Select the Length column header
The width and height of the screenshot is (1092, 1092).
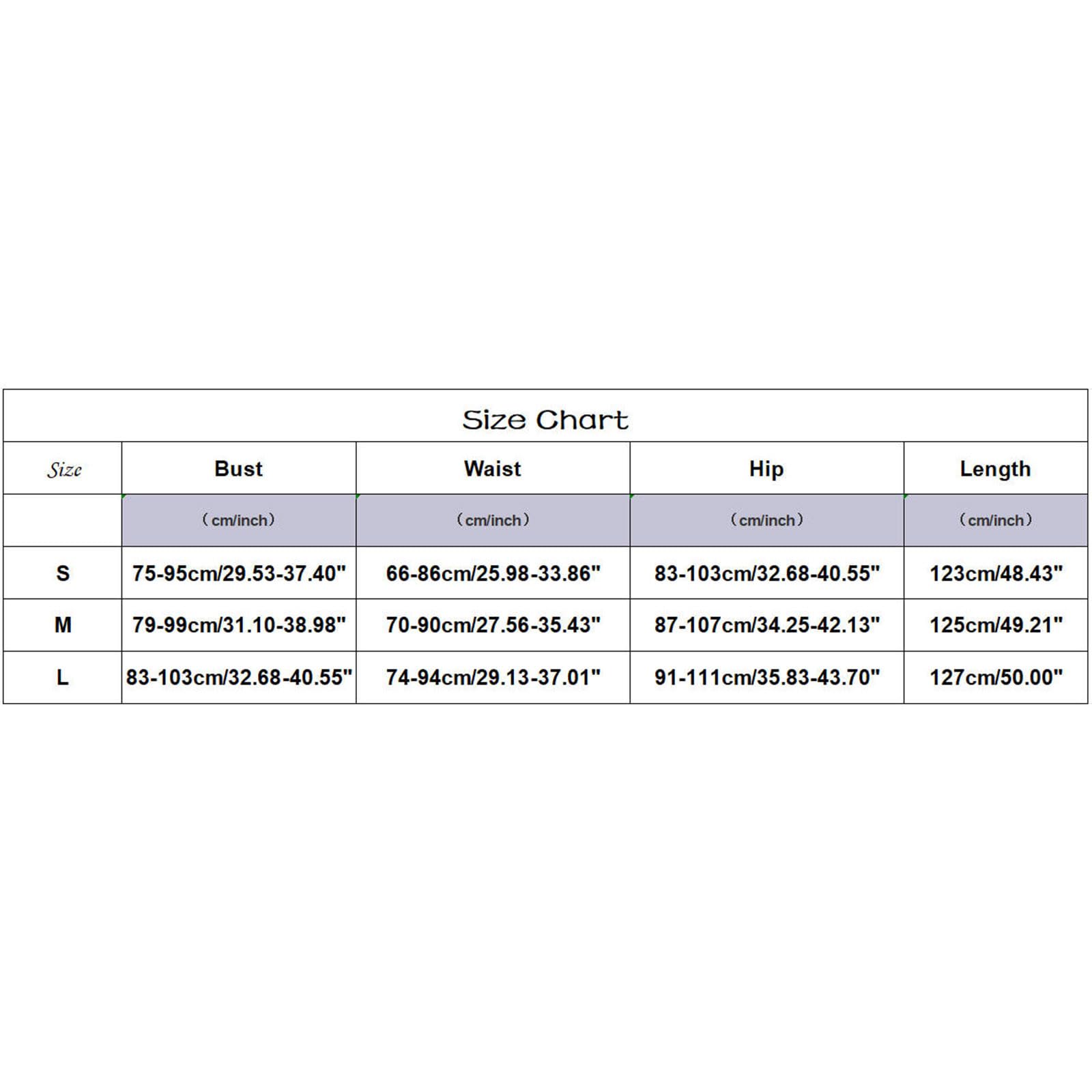[x=995, y=468]
